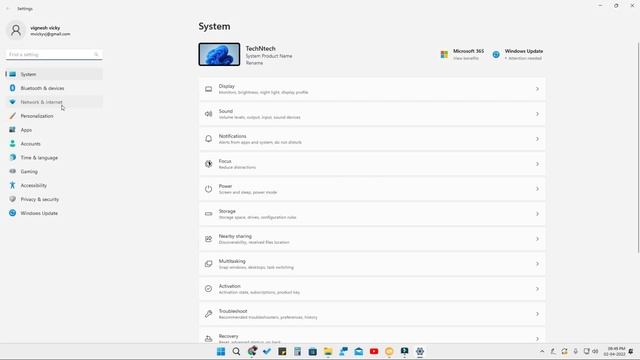Click the back arrow in Settings
This screenshot has height=360, width=640.
click(8, 9)
